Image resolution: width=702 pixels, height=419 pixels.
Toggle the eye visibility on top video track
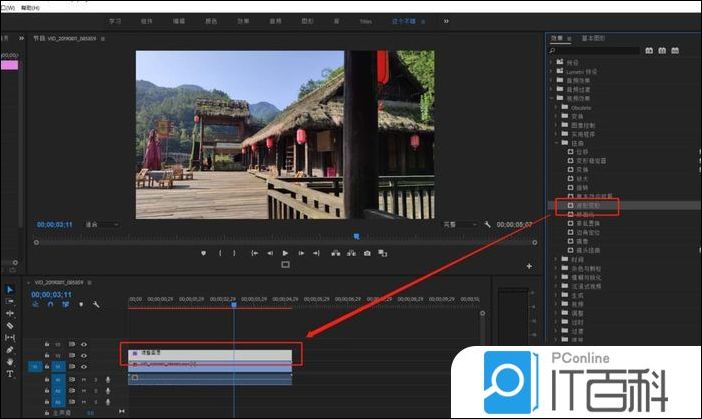tap(84, 345)
